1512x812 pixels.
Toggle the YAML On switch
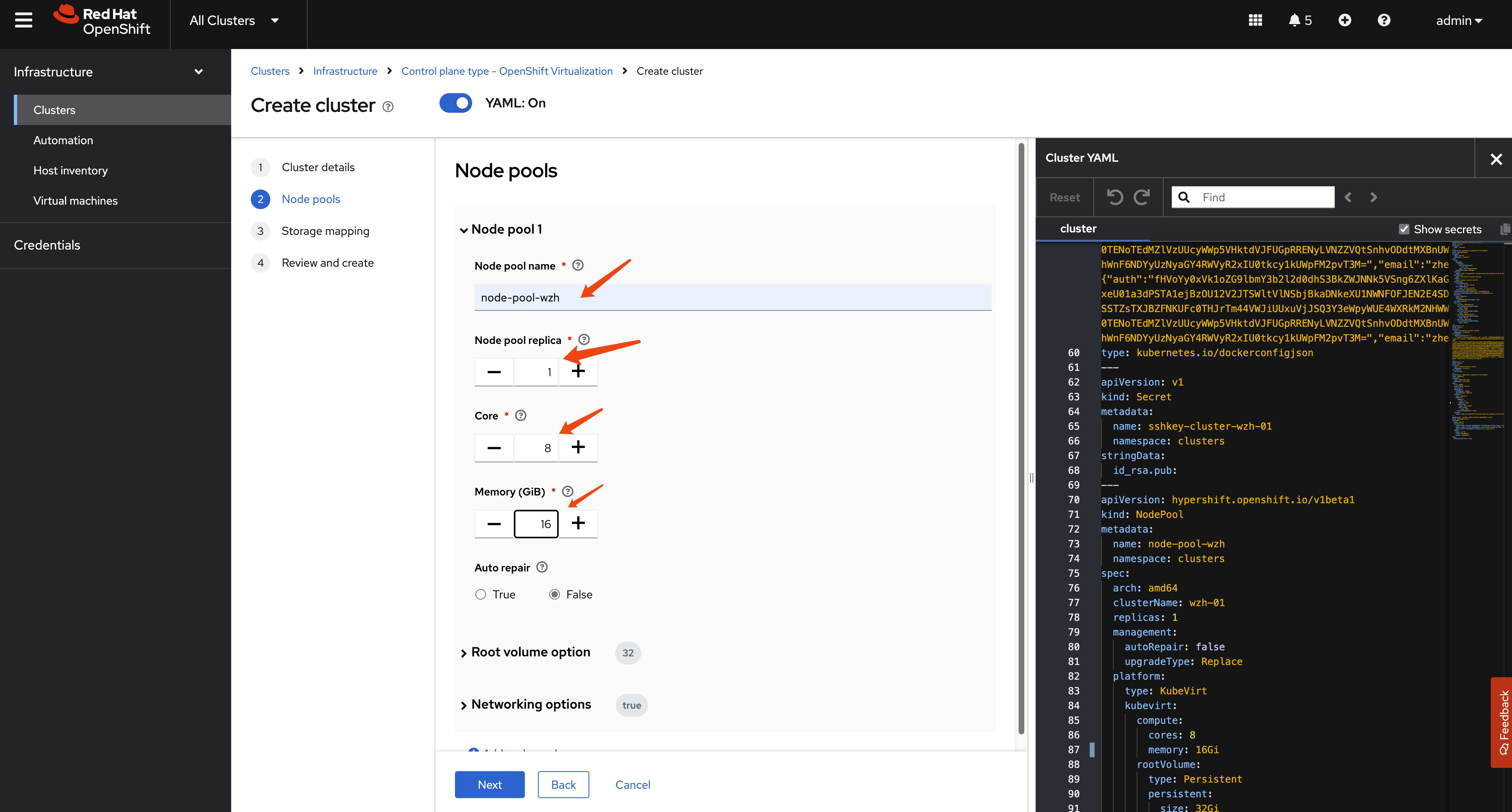click(x=455, y=103)
